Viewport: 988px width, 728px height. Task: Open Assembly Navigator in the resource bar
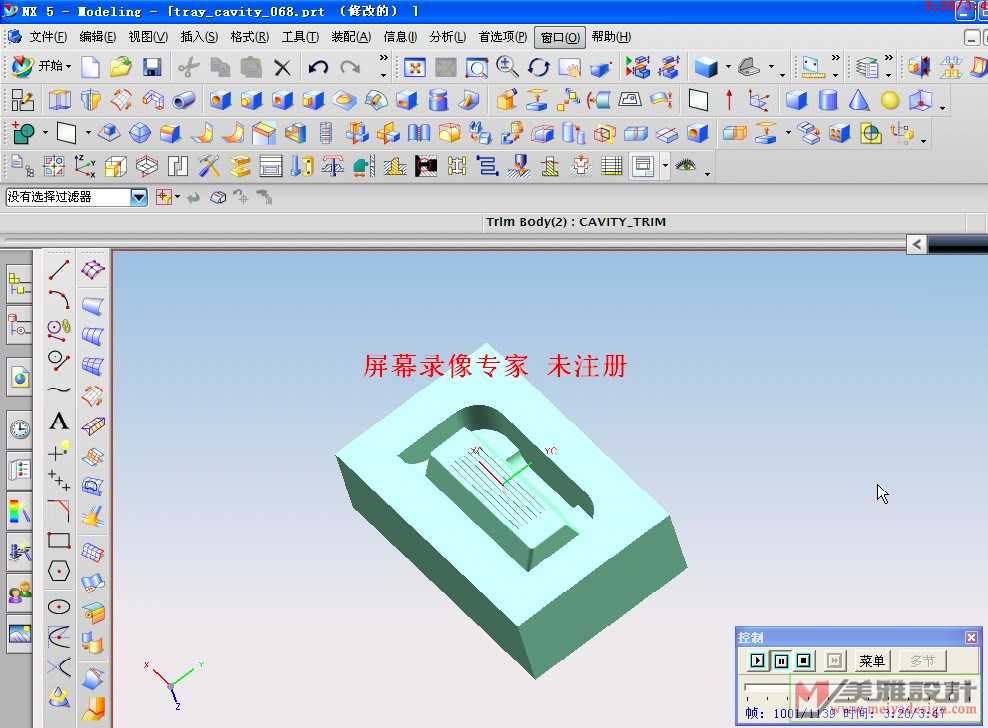pyautogui.click(x=20, y=282)
